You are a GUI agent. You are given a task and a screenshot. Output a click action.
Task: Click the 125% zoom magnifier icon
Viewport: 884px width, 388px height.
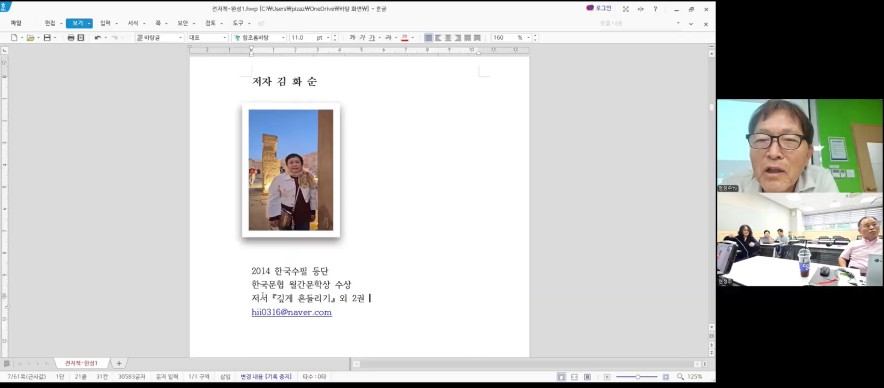[680, 376]
